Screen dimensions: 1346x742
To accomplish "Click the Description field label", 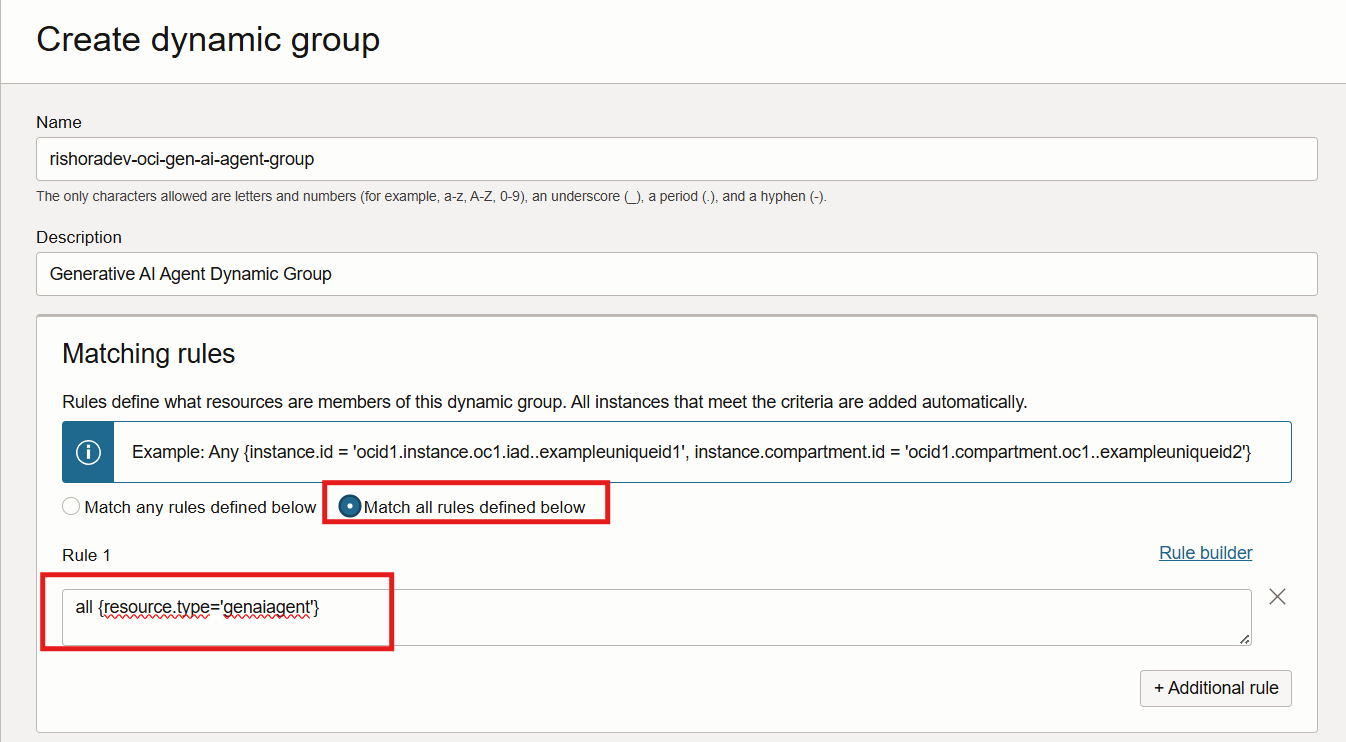I will click(79, 237).
